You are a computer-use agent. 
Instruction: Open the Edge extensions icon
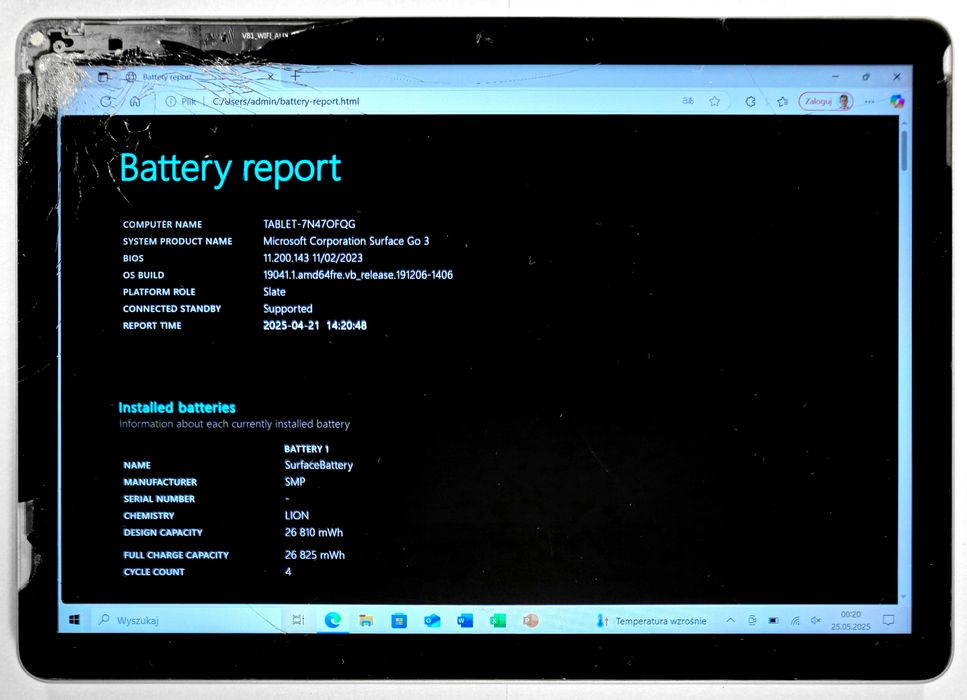pos(751,101)
